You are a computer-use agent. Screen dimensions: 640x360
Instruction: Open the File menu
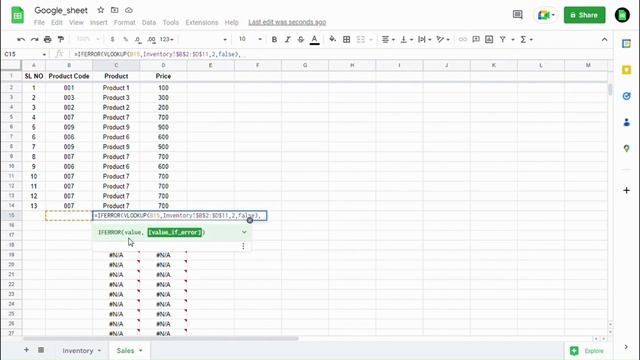click(x=39, y=22)
